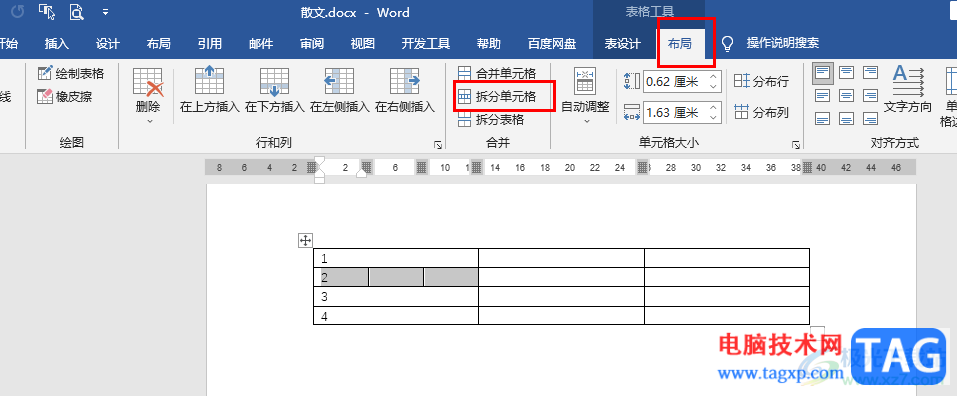Click the Delete (删除) table icon
The image size is (957, 396).
[x=147, y=82]
